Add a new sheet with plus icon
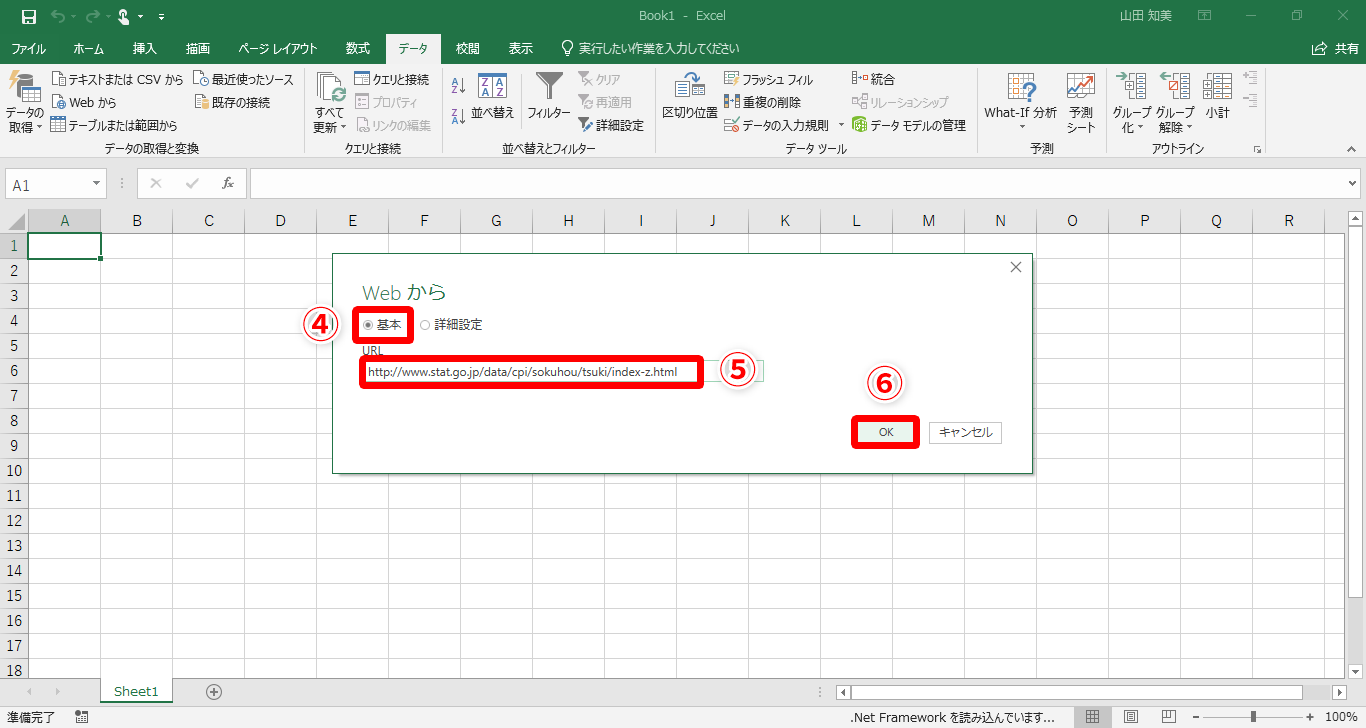Screen dimensions: 1366x728 point(213,692)
